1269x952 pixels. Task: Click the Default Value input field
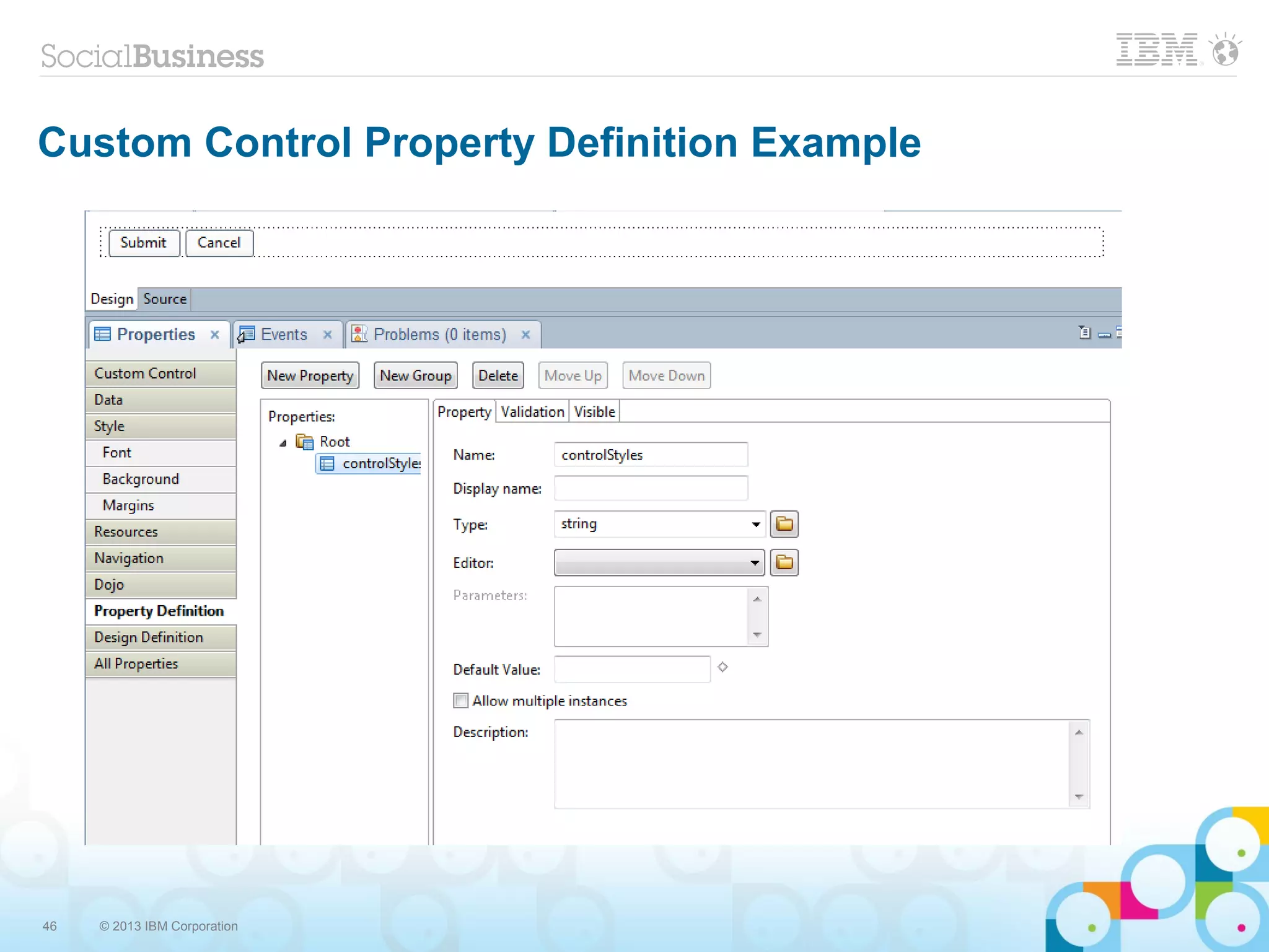[x=632, y=669]
